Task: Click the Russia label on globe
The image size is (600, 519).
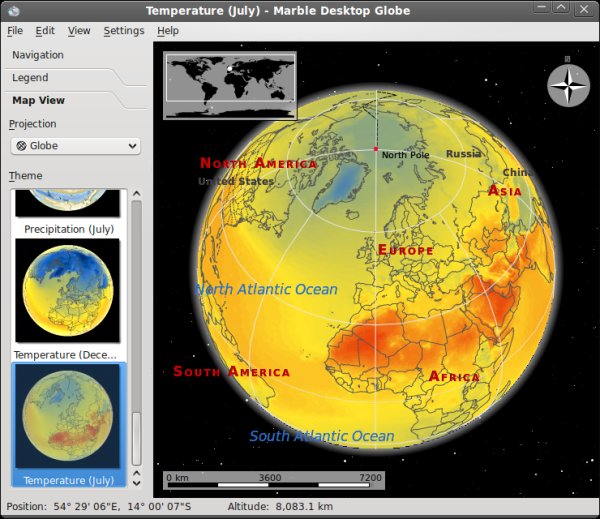Action: point(463,154)
